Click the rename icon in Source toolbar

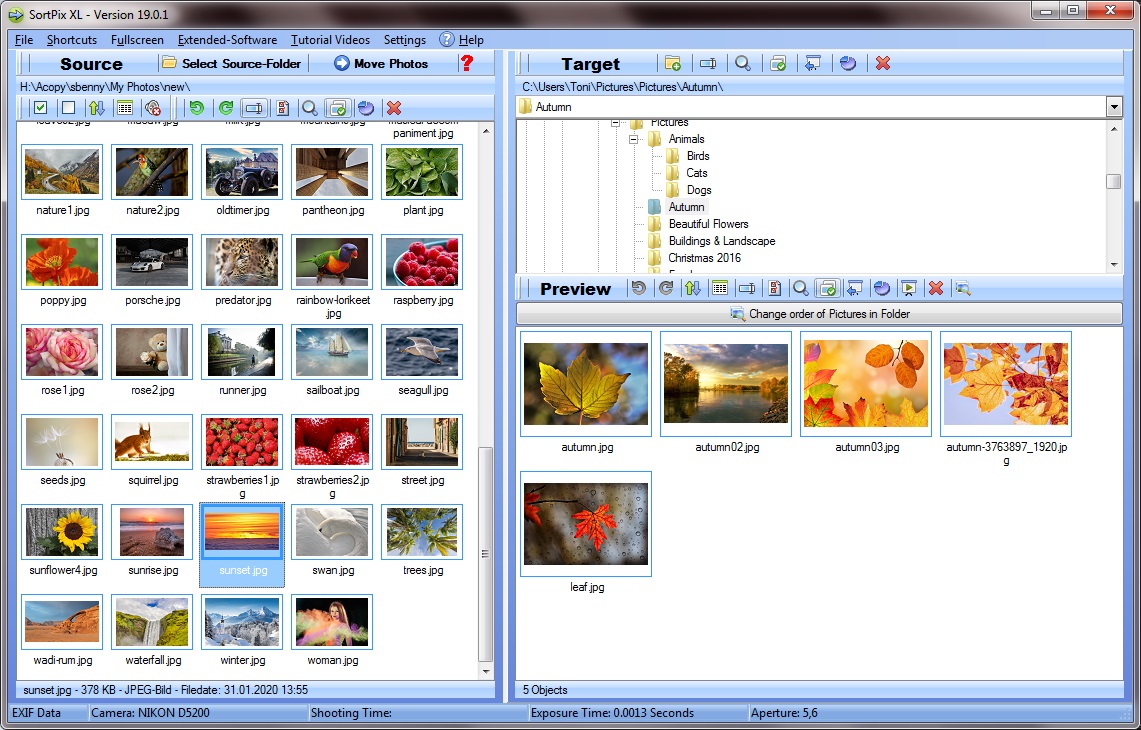tap(253, 108)
